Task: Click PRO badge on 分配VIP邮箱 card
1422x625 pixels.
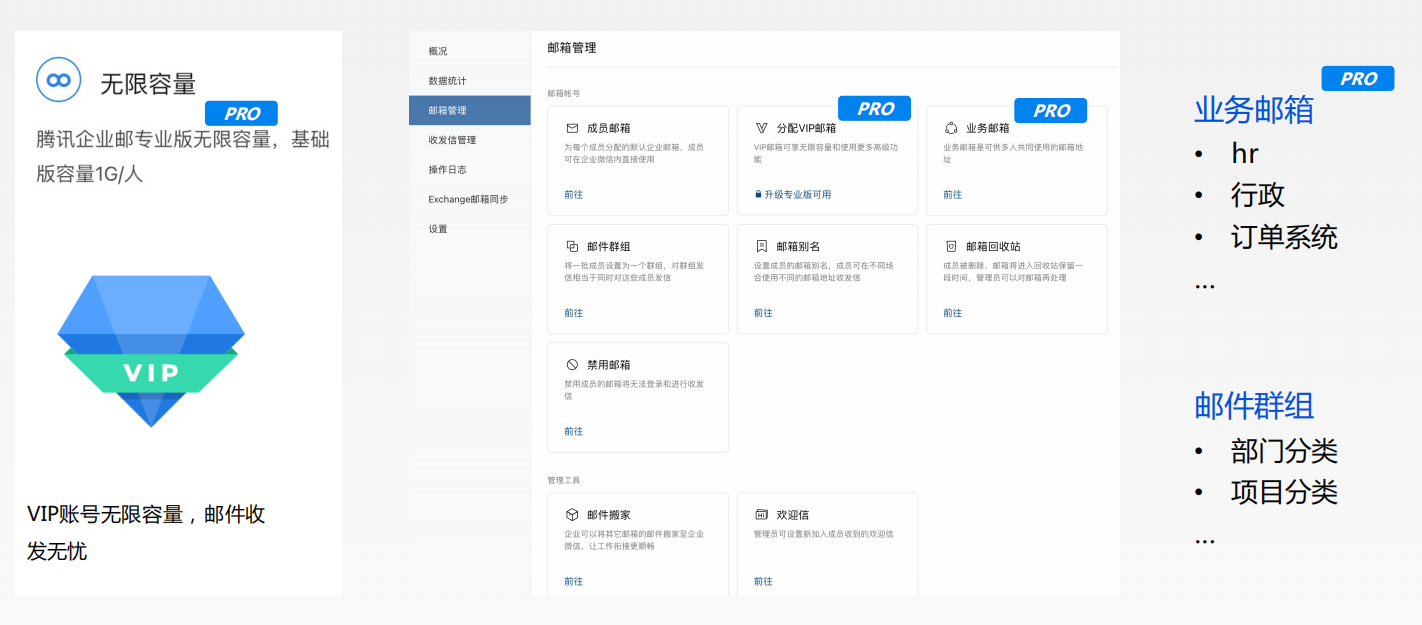Action: pos(874,109)
